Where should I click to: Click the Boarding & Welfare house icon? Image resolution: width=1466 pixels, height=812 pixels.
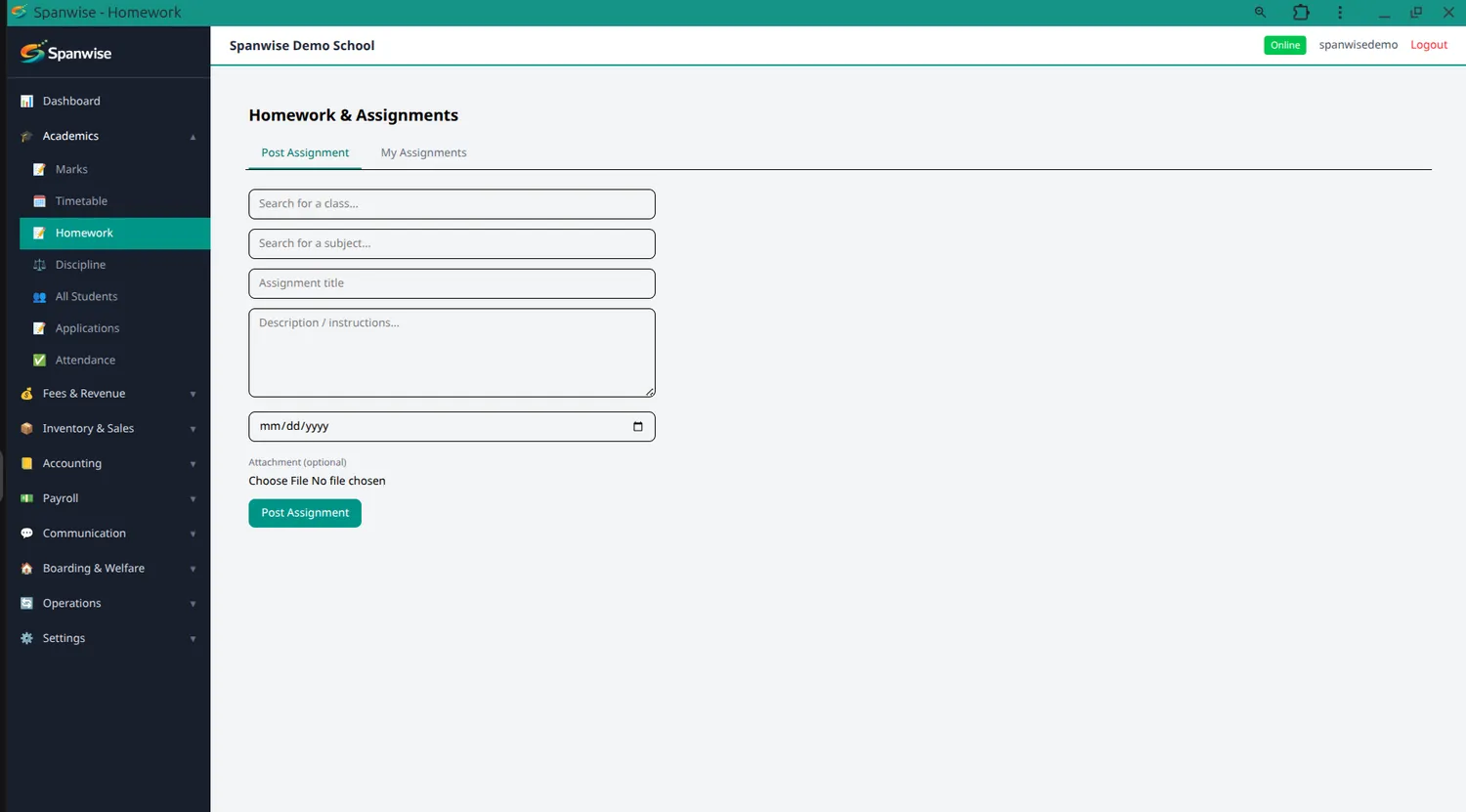coord(26,569)
